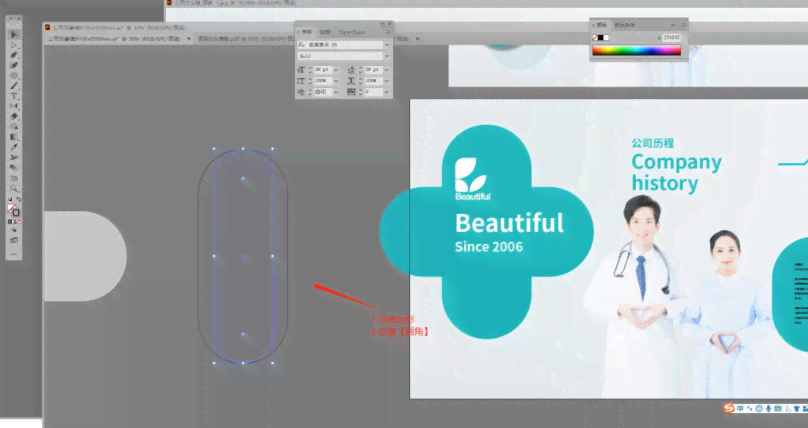Choose the black swatch in Color panel

(x=601, y=38)
